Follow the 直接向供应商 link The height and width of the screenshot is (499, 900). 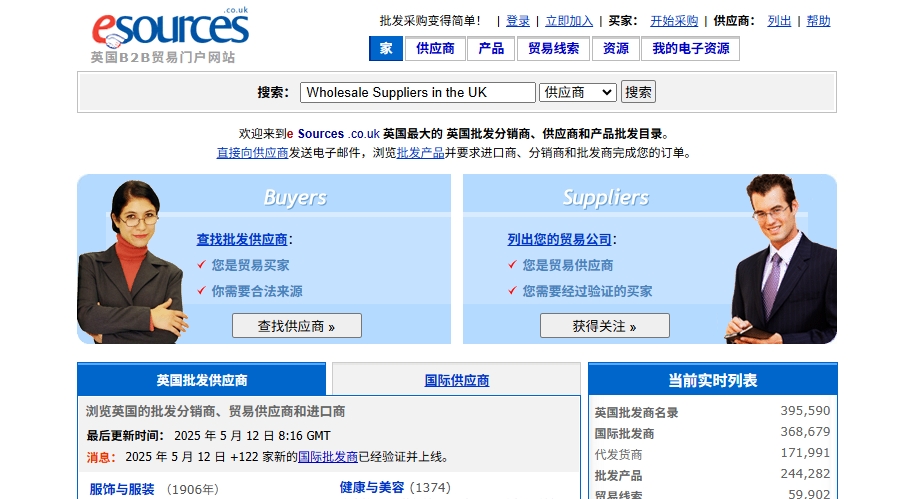pos(252,153)
